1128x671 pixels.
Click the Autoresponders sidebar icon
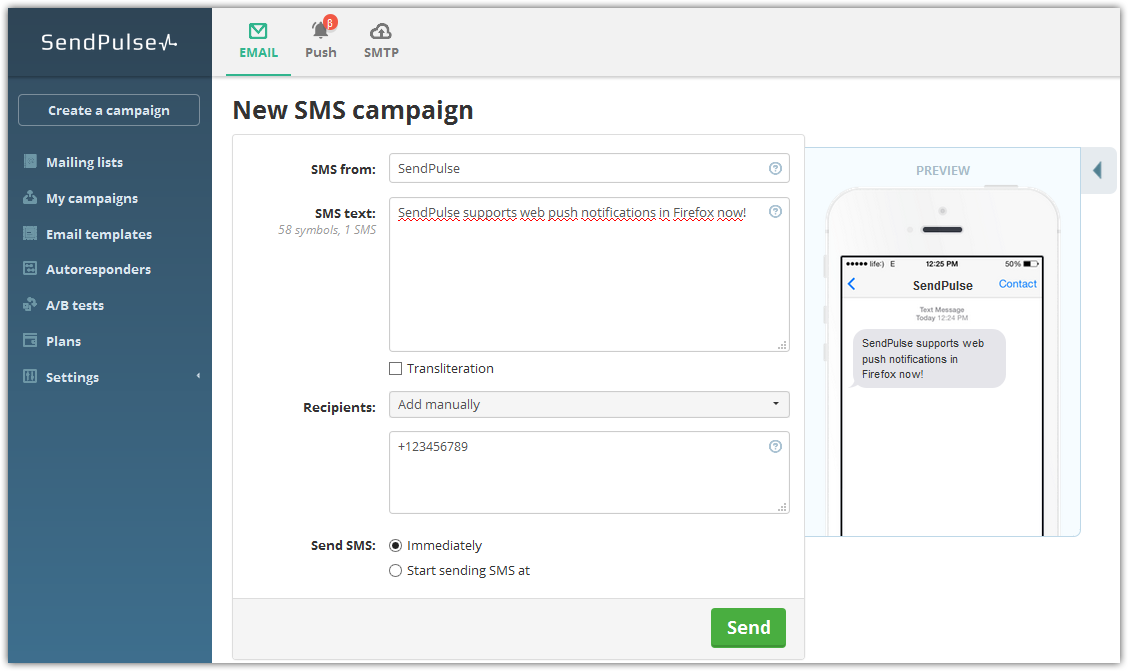point(30,268)
